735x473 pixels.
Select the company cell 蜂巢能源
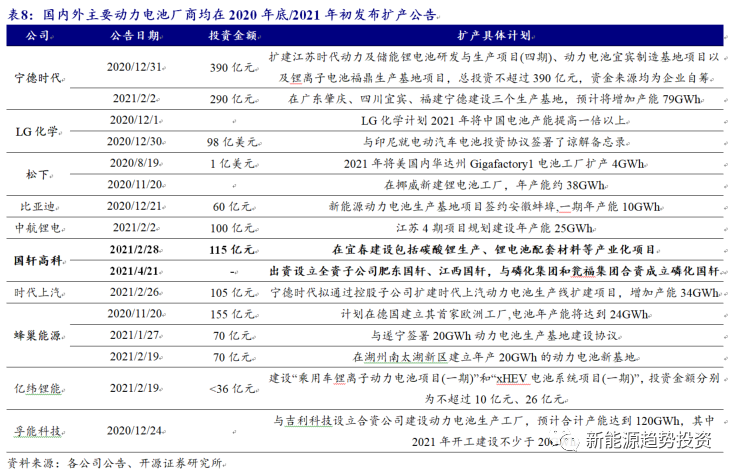[x=38, y=336]
